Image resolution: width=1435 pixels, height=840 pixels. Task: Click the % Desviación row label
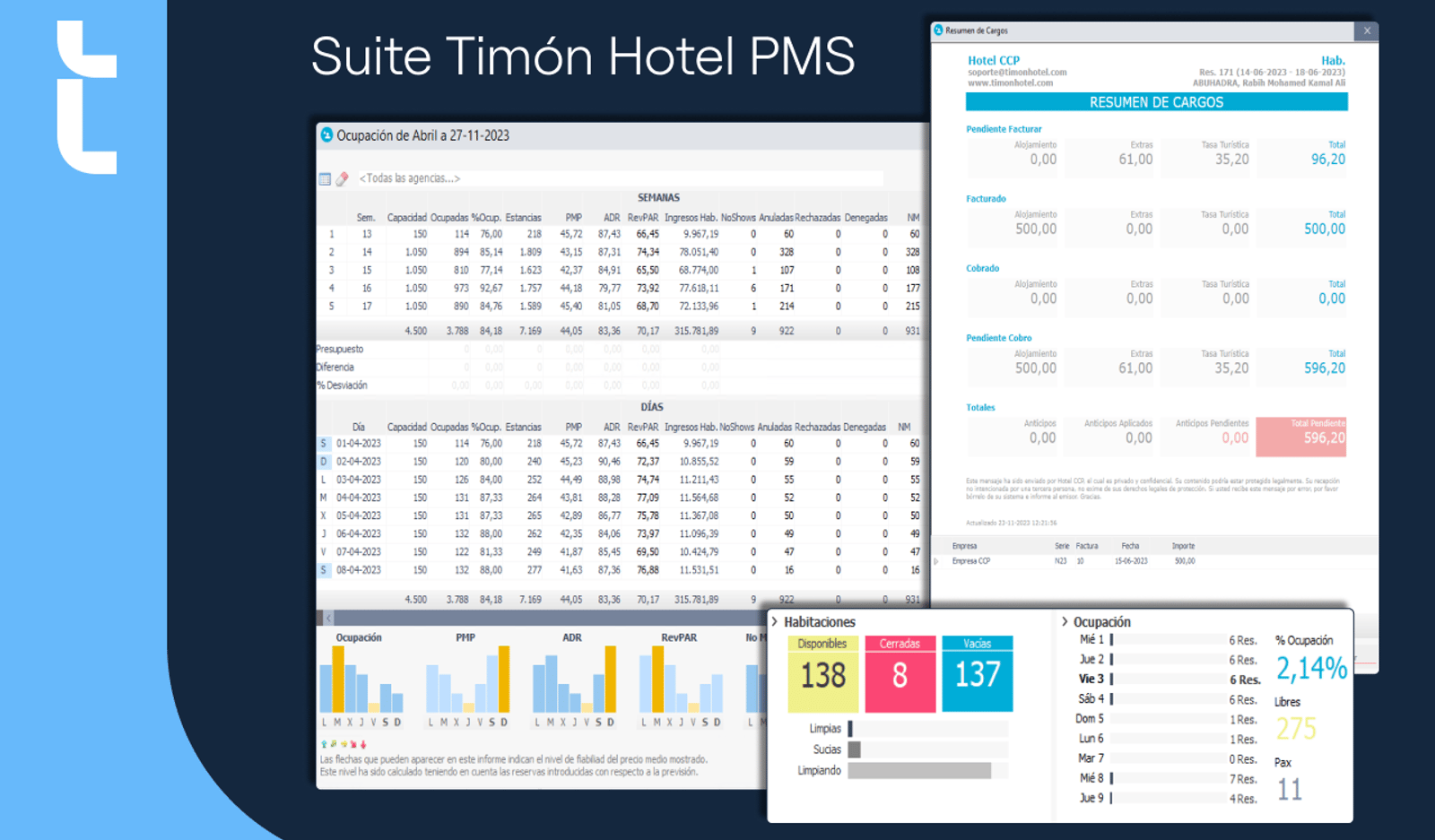coord(342,385)
